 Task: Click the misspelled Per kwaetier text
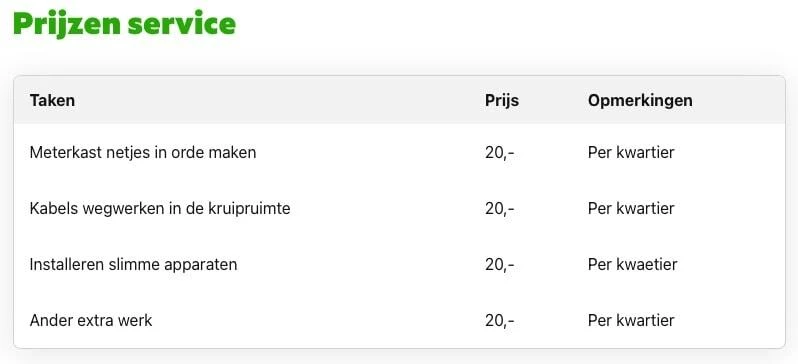633,264
